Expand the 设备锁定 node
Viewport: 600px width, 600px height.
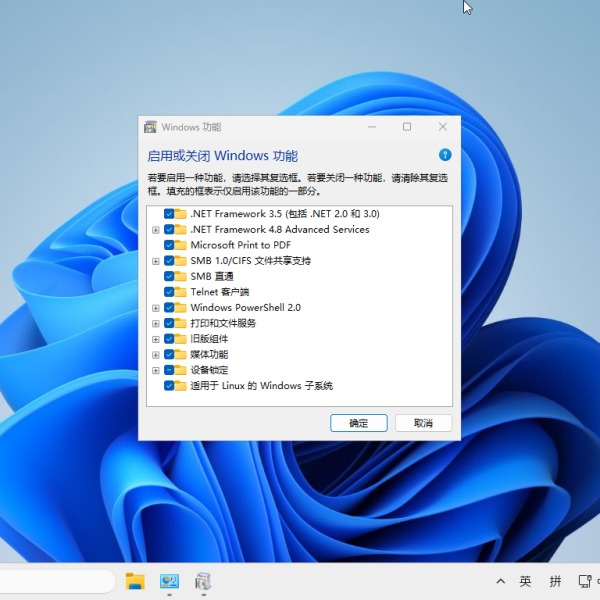point(155,371)
